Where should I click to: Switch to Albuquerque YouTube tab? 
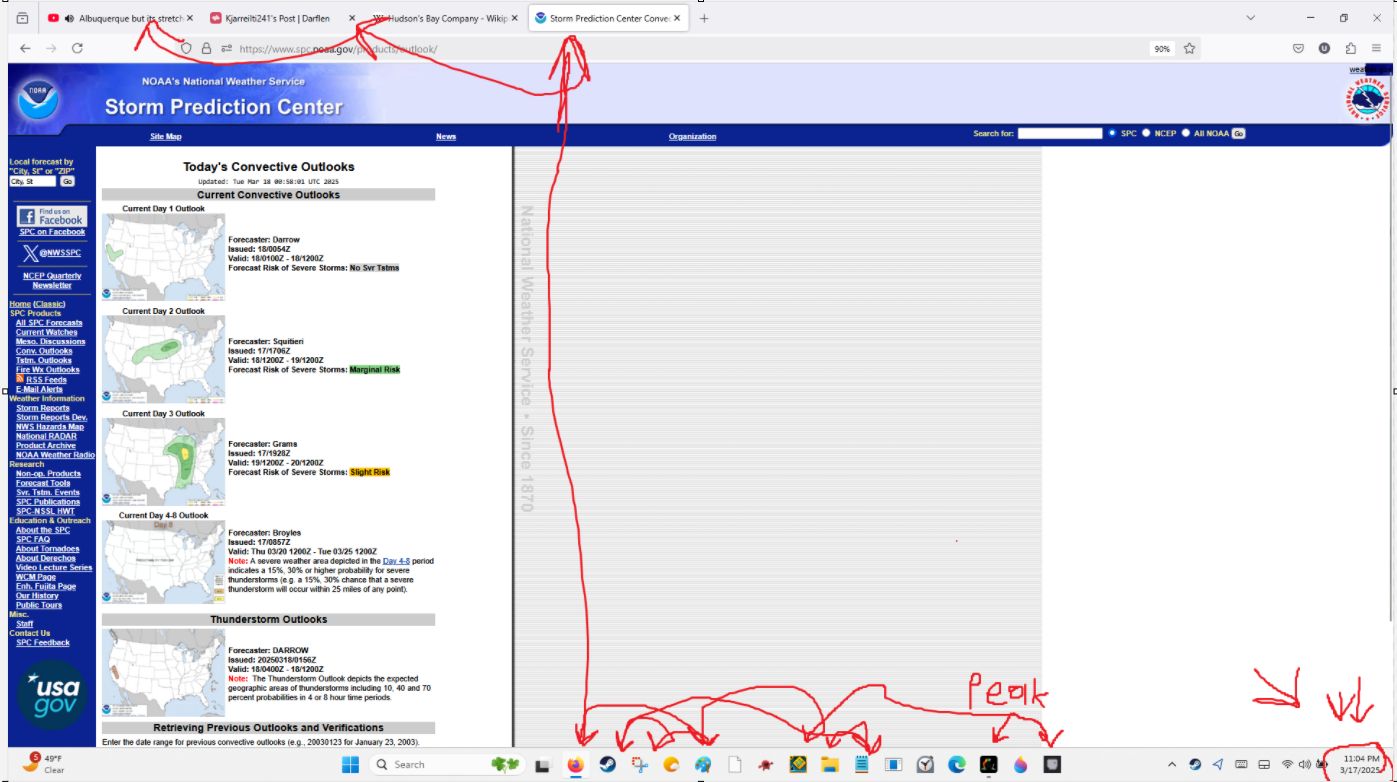coord(120,18)
